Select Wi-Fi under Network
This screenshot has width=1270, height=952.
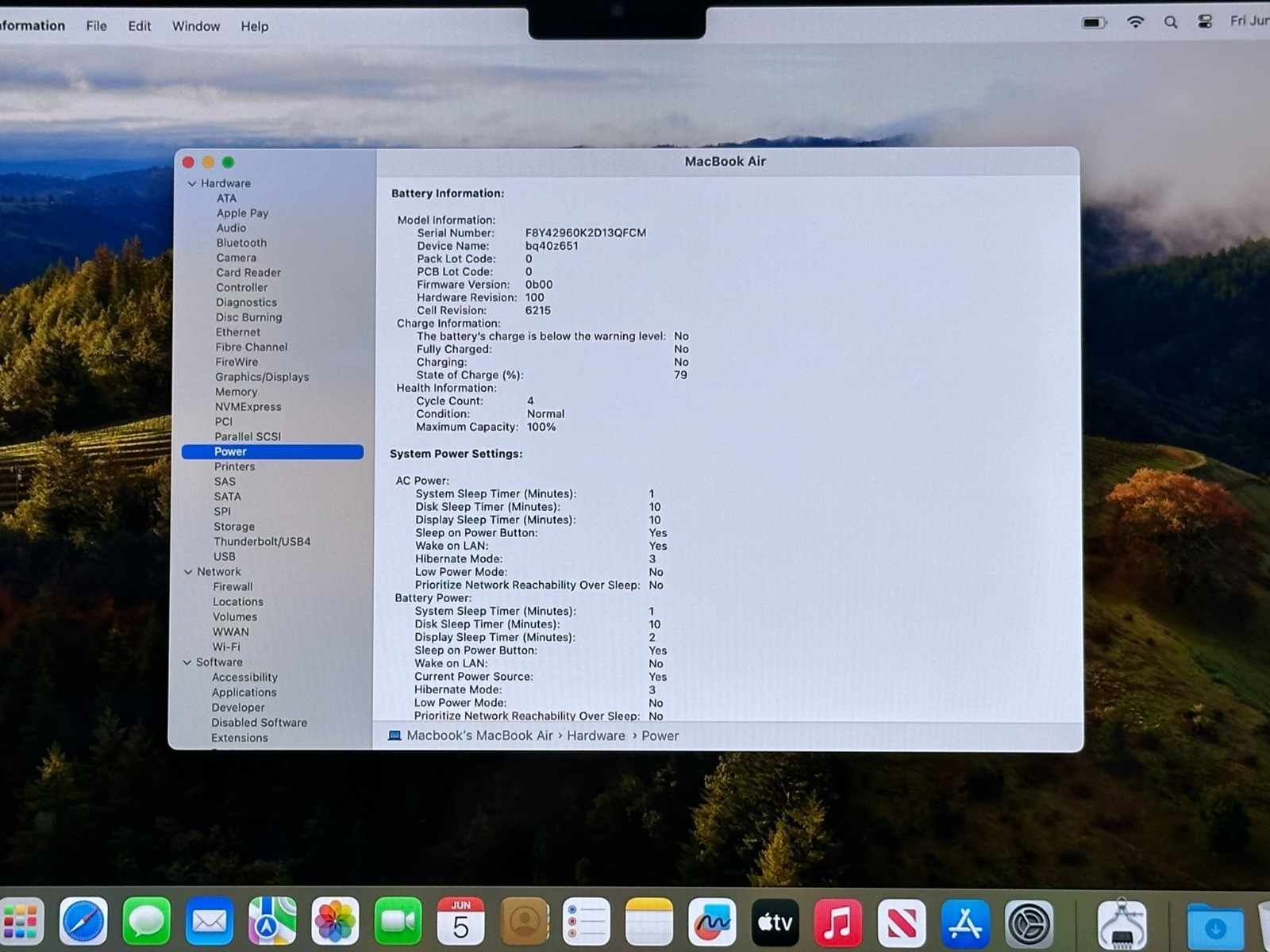coord(226,647)
